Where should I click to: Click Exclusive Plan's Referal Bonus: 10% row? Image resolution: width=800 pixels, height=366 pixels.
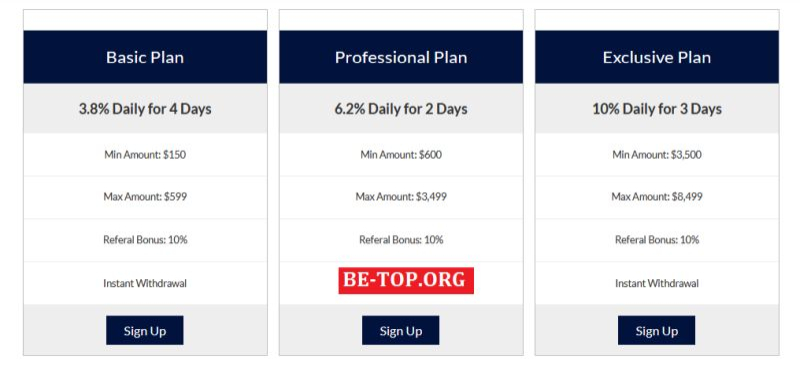[657, 240]
